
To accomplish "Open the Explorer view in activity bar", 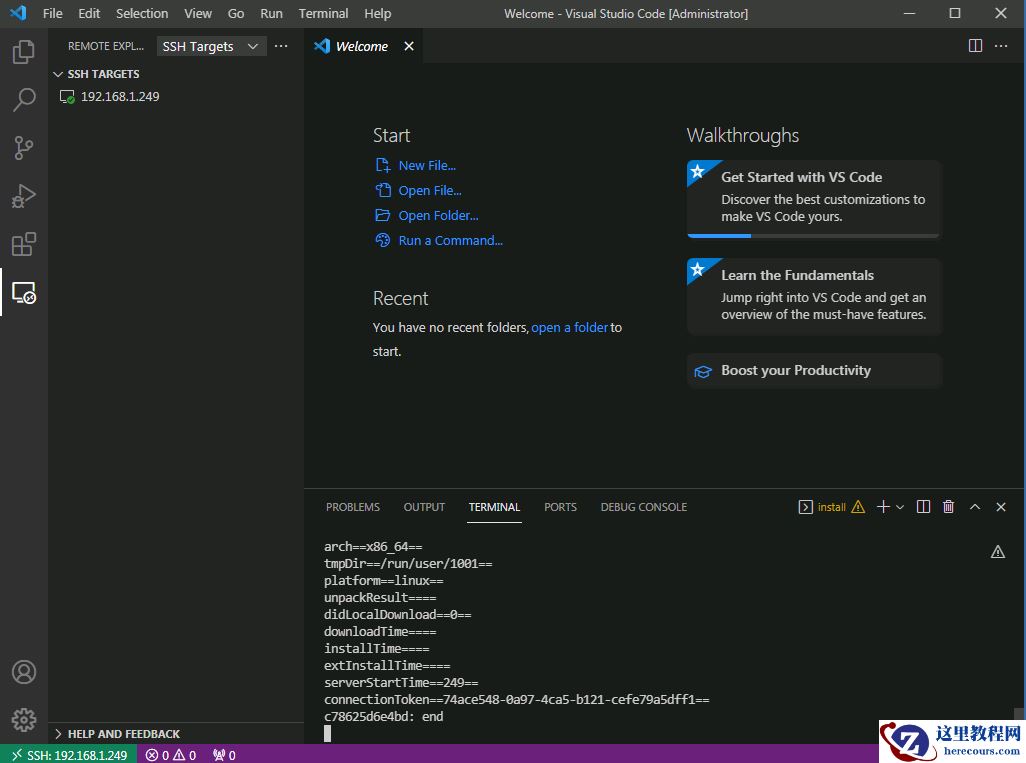I will click(x=24, y=52).
